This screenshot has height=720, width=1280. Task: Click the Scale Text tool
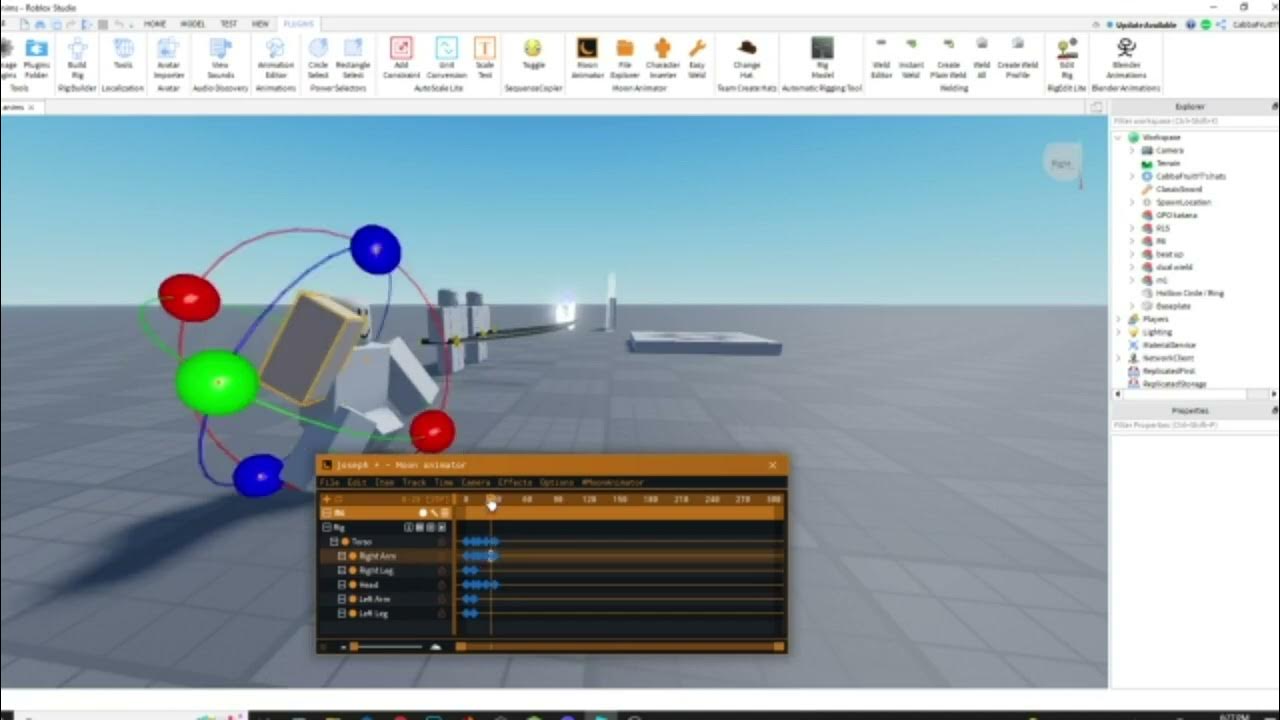484,58
